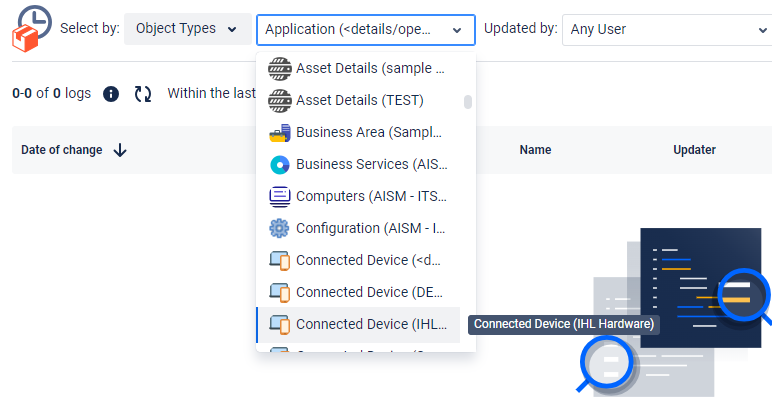Click the Name column header

[x=535, y=150]
